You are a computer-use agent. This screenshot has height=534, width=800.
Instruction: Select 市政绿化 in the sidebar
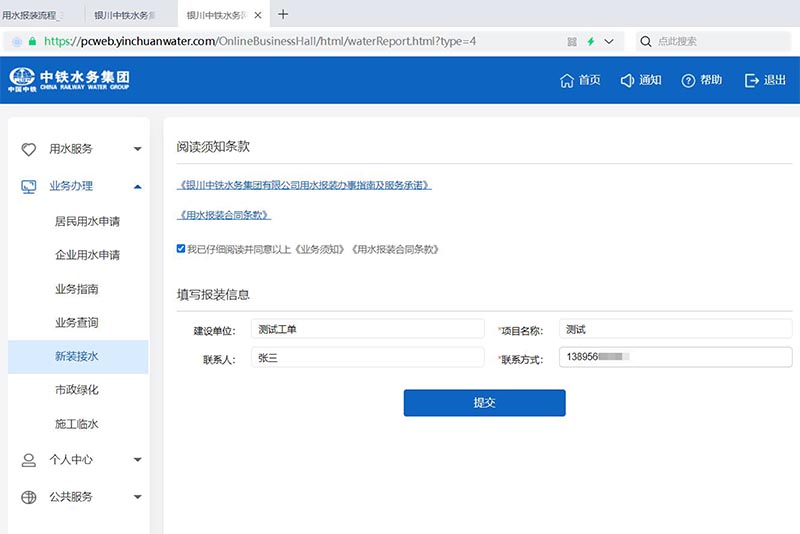(77, 390)
